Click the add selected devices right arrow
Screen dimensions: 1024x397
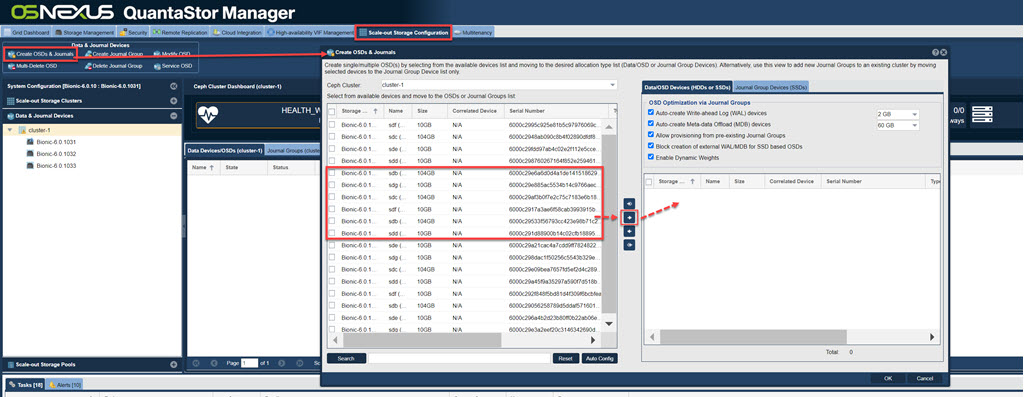(x=629, y=217)
